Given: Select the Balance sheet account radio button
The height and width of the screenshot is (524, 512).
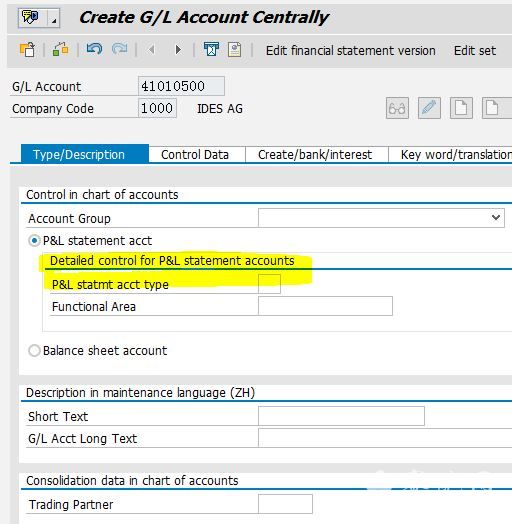Looking at the screenshot, I should [x=34, y=351].
